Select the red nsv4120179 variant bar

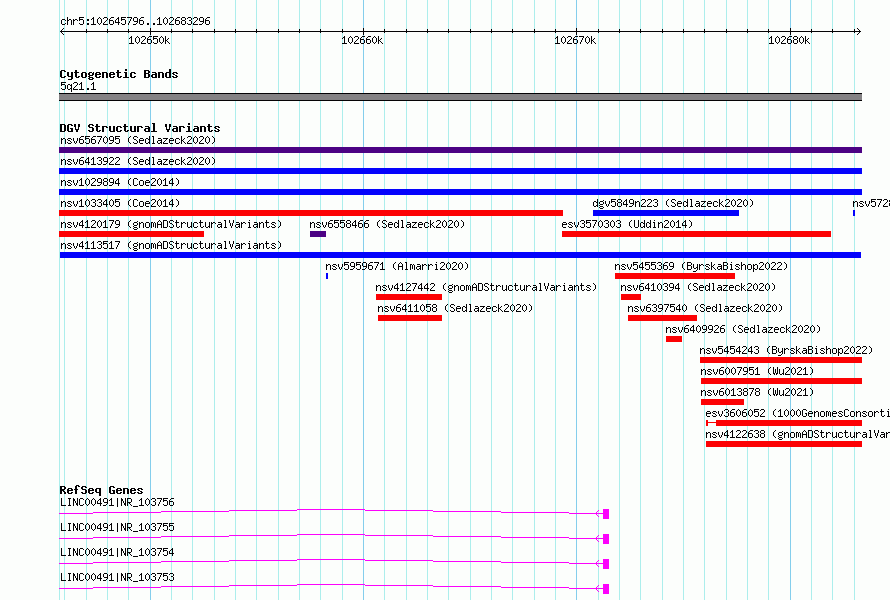(x=132, y=234)
